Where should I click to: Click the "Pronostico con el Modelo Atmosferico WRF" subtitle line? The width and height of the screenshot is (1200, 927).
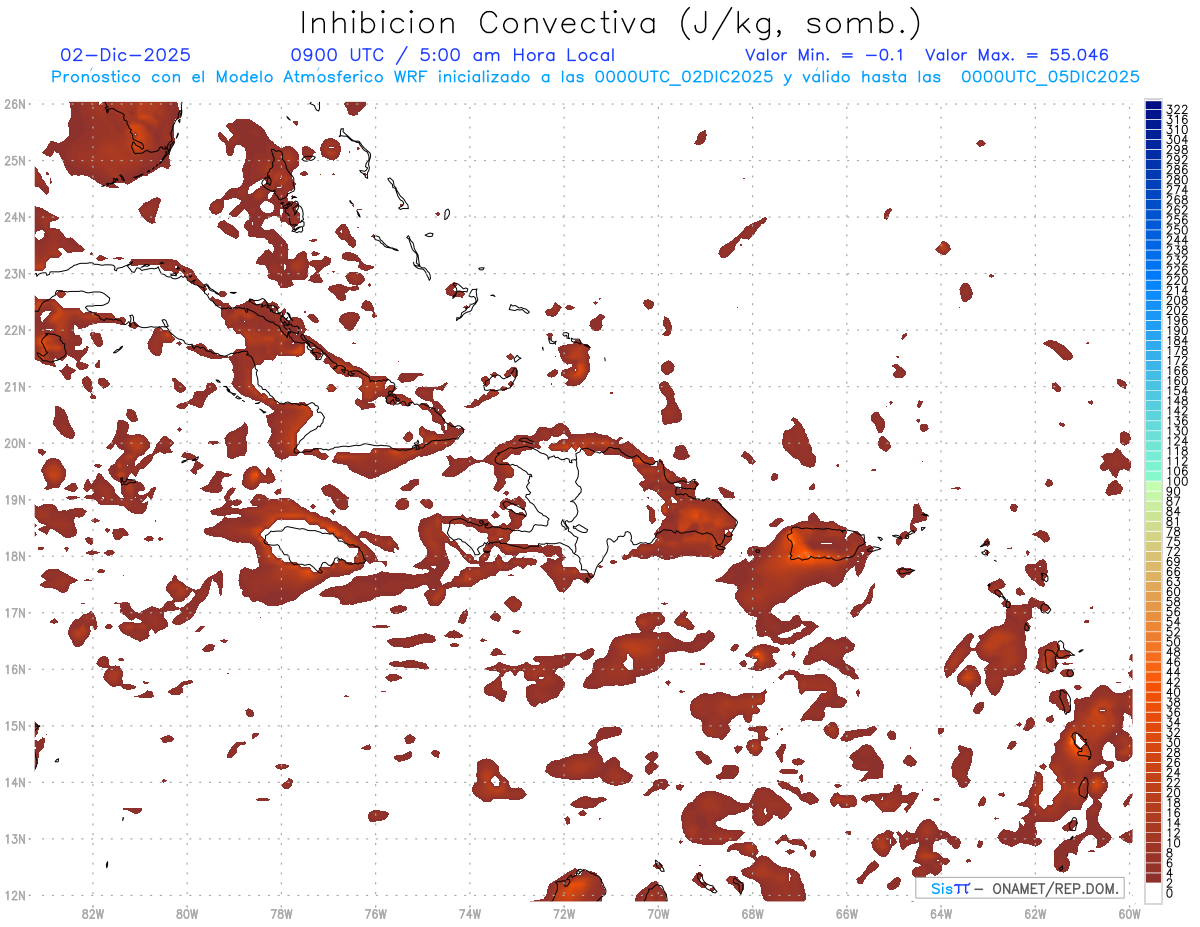595,77
